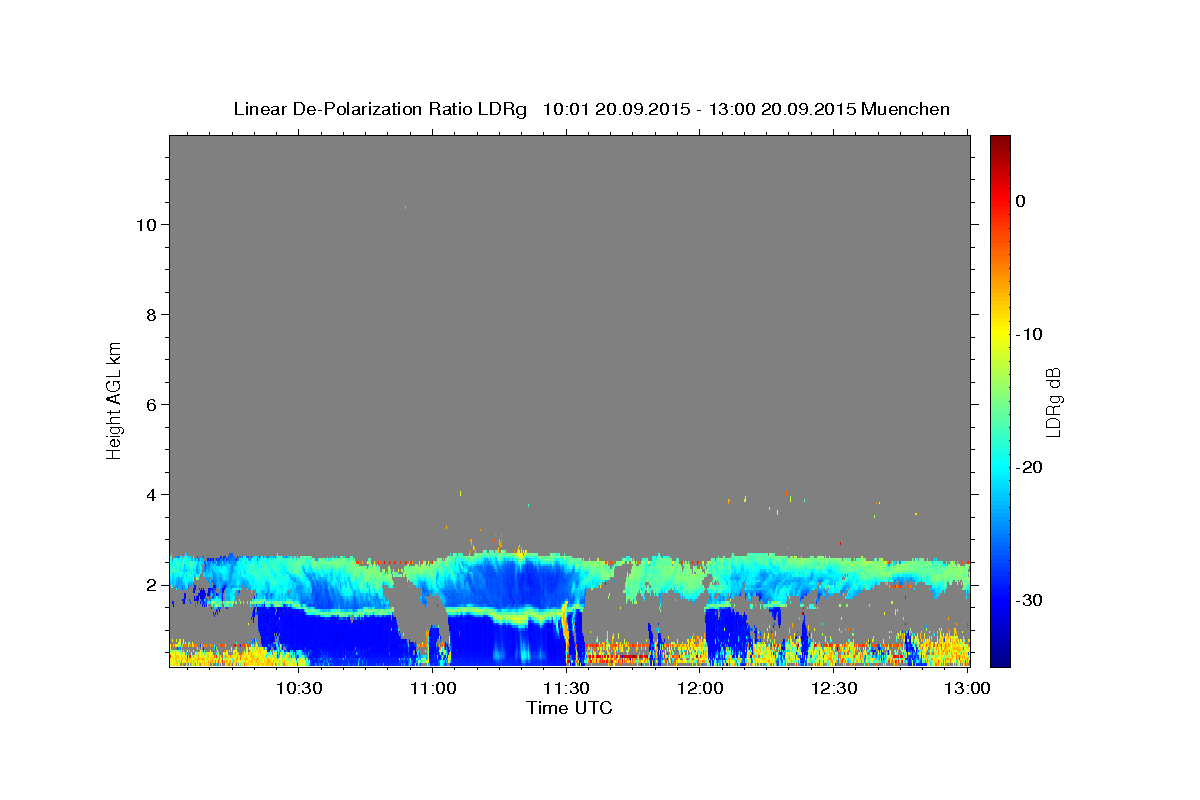Click the height tick label 10
The image size is (1200, 800).
(x=145, y=225)
